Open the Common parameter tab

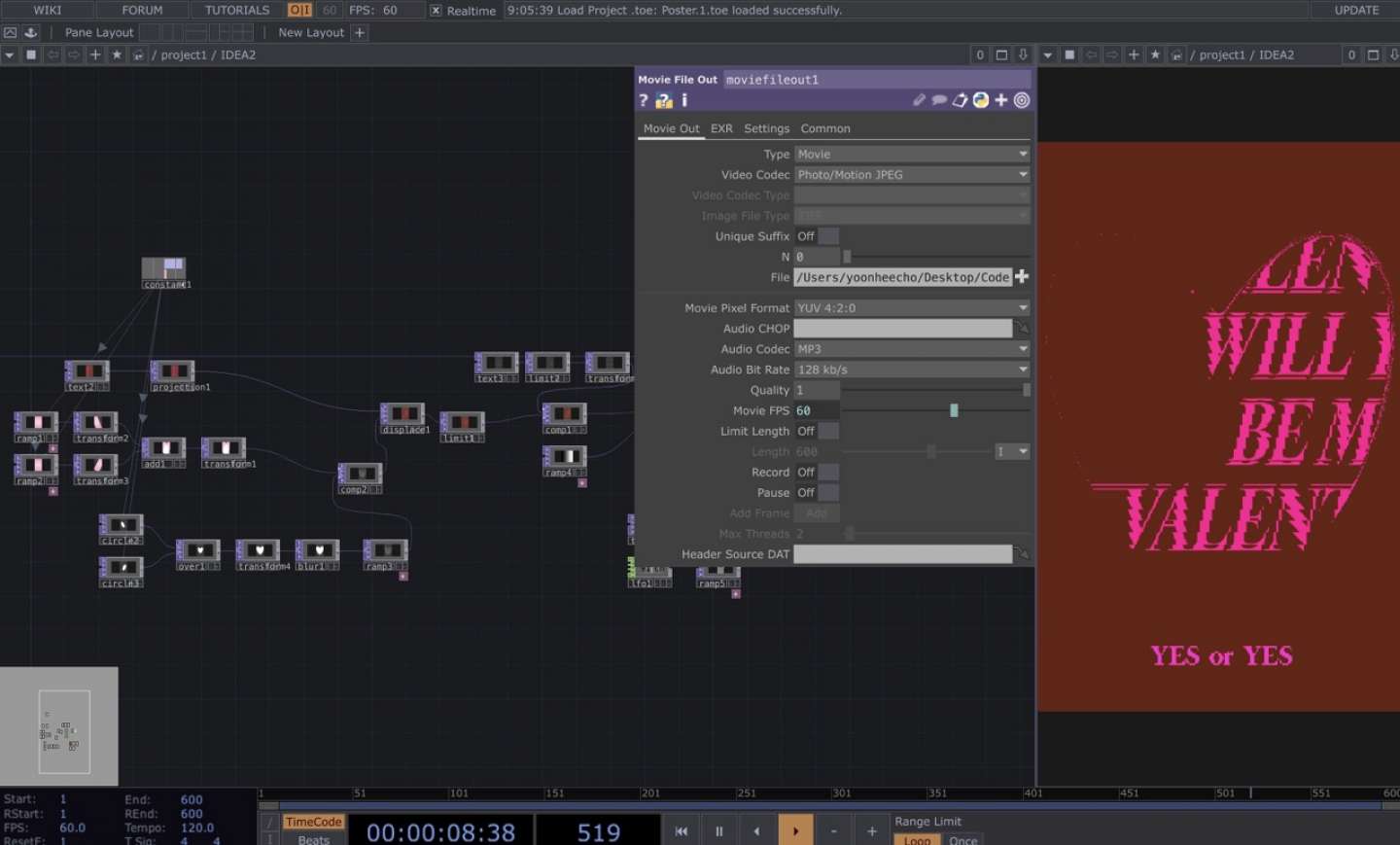(x=825, y=128)
